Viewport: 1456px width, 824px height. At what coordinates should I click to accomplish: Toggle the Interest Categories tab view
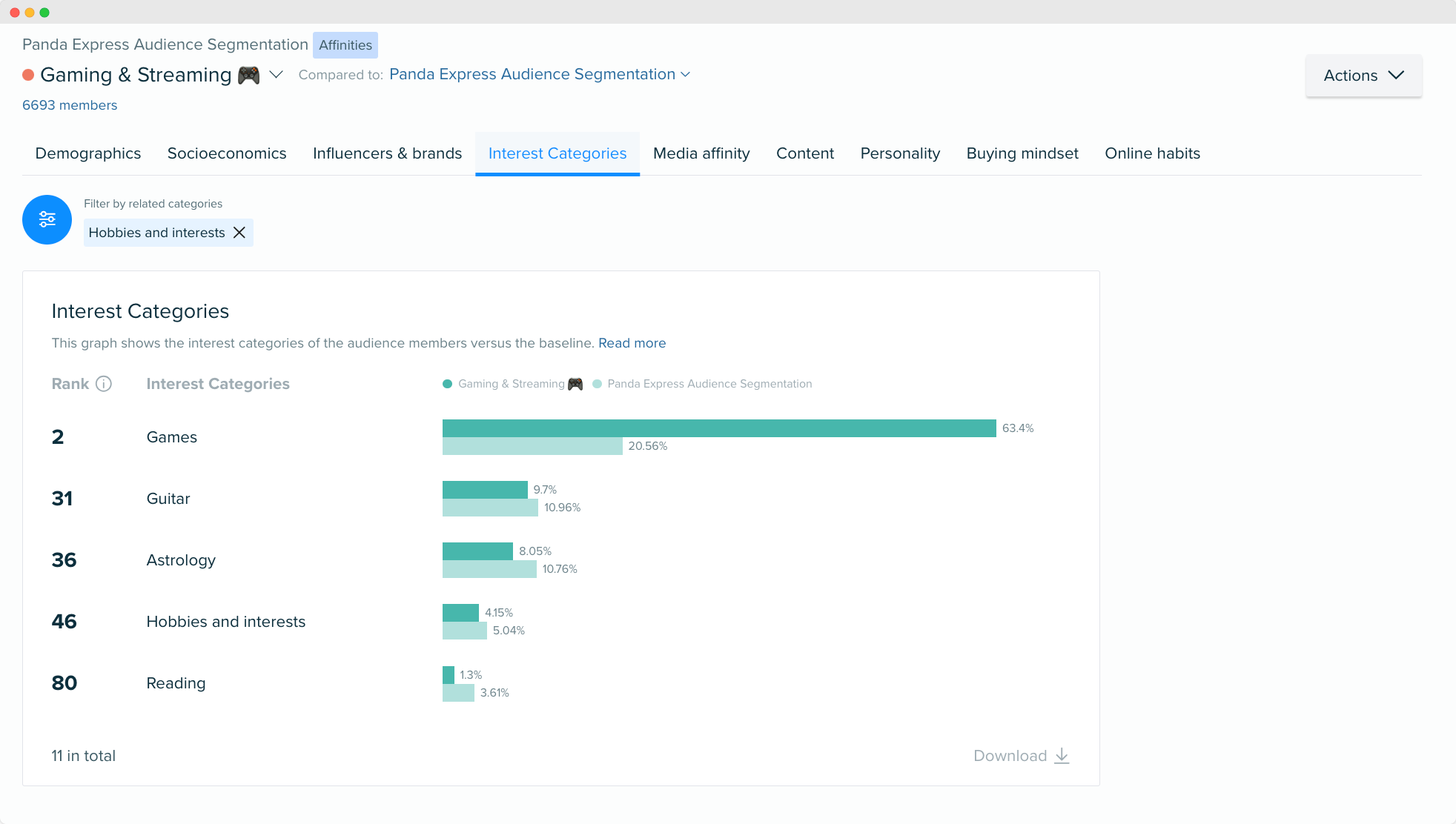[x=557, y=153]
